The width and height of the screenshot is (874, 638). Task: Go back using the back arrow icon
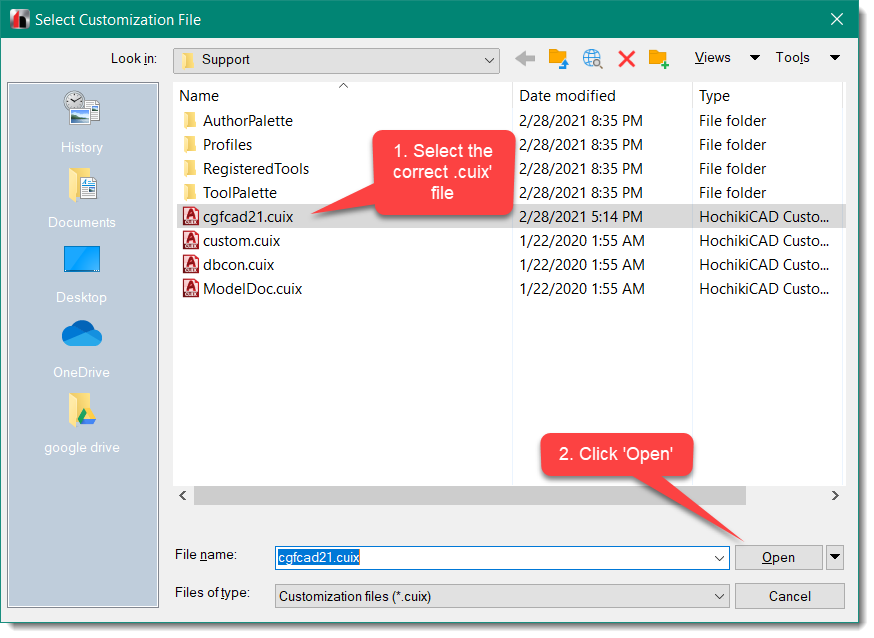(525, 58)
